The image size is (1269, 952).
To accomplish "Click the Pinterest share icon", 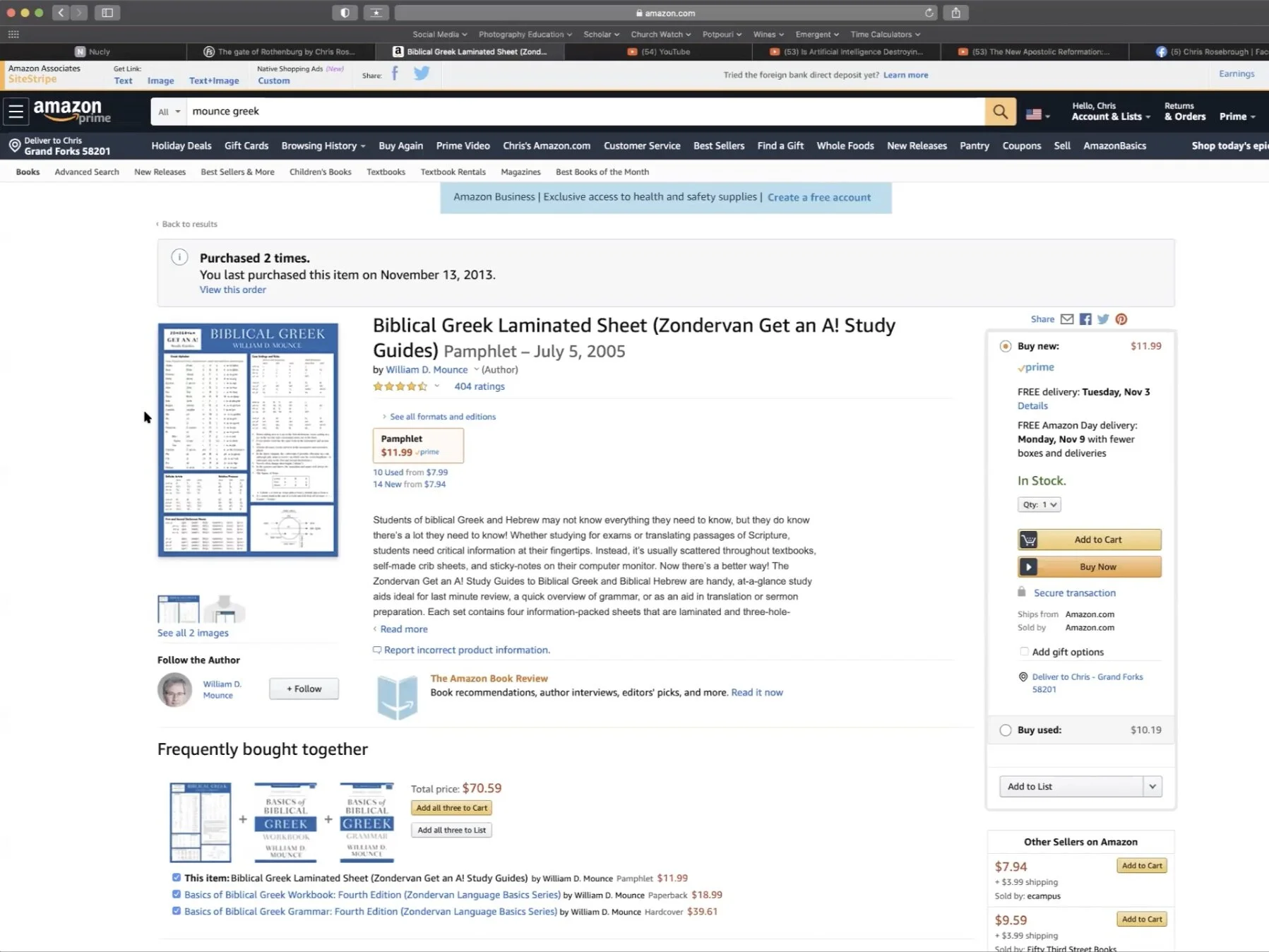I will [x=1121, y=319].
